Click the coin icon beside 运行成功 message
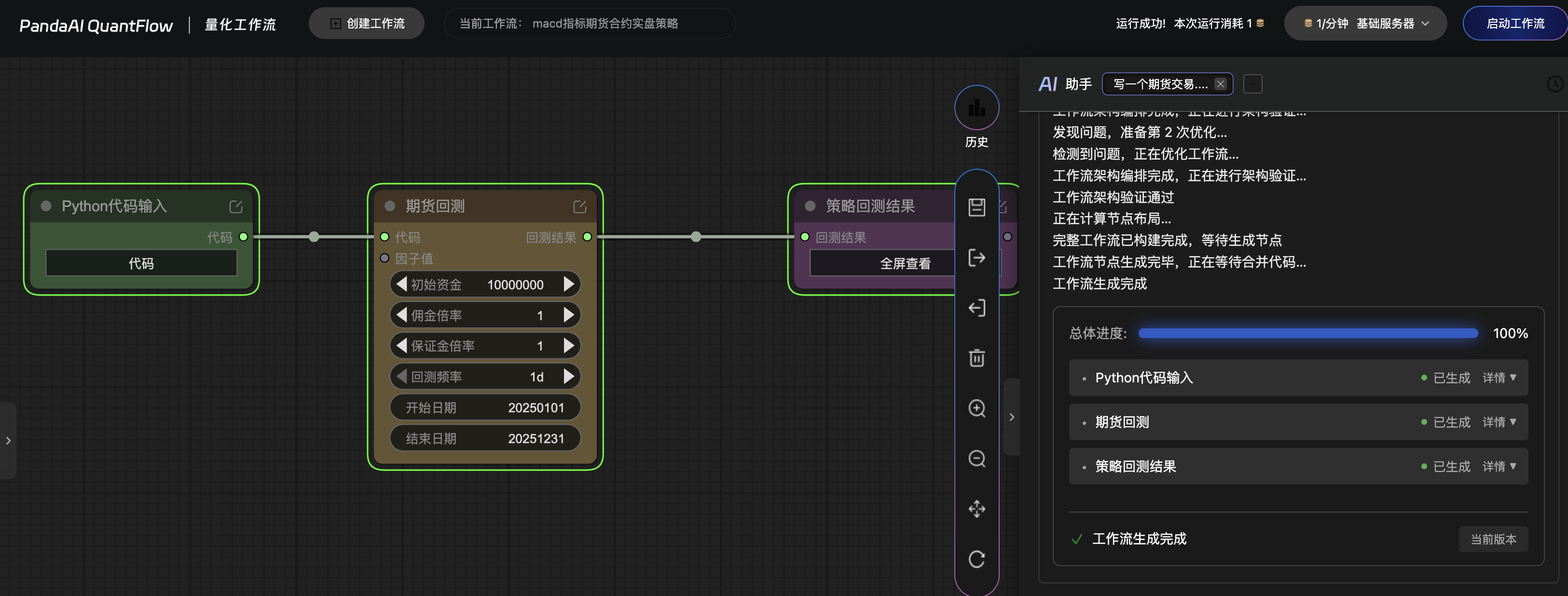The width and height of the screenshot is (1568, 596). (1260, 23)
